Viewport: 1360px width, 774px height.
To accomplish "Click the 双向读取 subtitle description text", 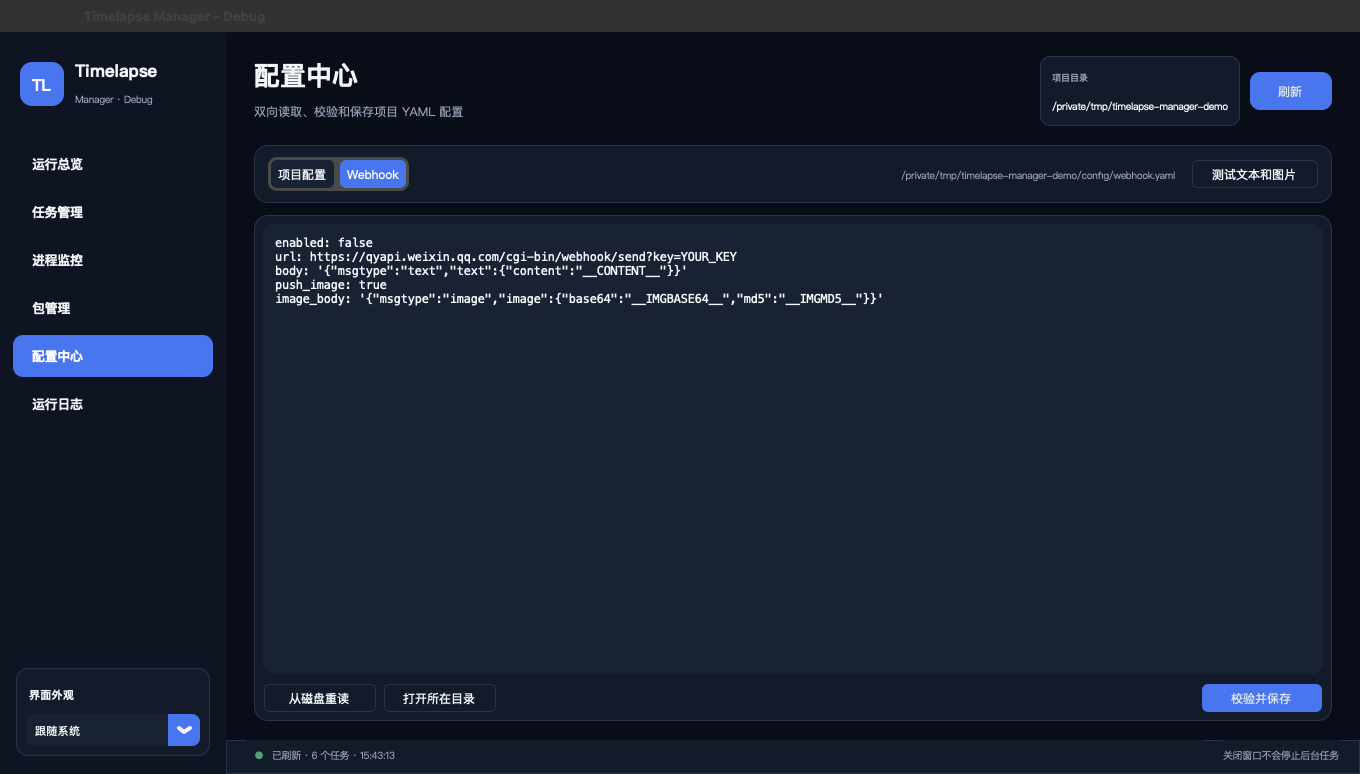I will [x=358, y=112].
